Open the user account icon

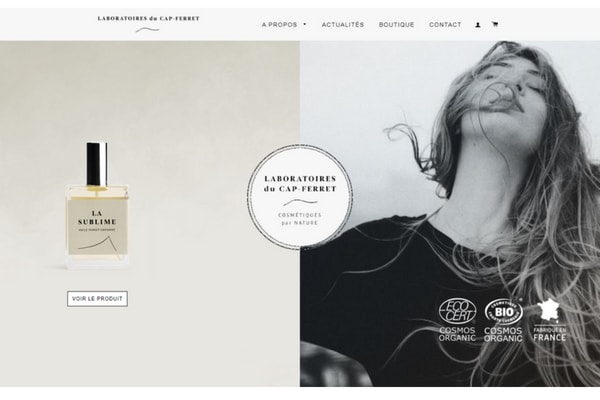[478, 25]
